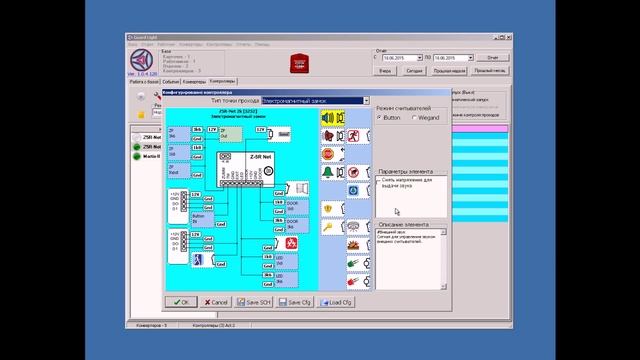Screen dimensions: 640x360
Task: Select the Matrix II controller row
Action: click(146, 156)
